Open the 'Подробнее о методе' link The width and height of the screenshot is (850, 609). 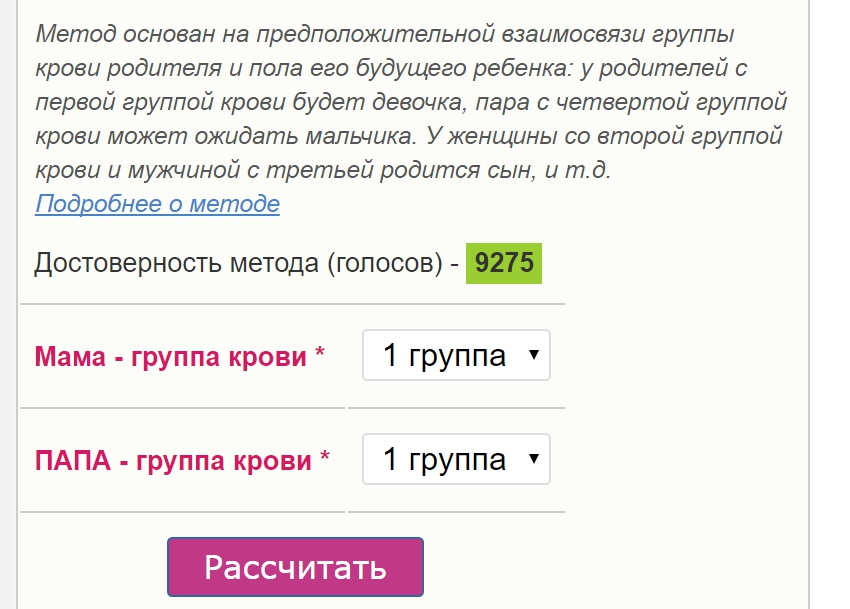157,204
